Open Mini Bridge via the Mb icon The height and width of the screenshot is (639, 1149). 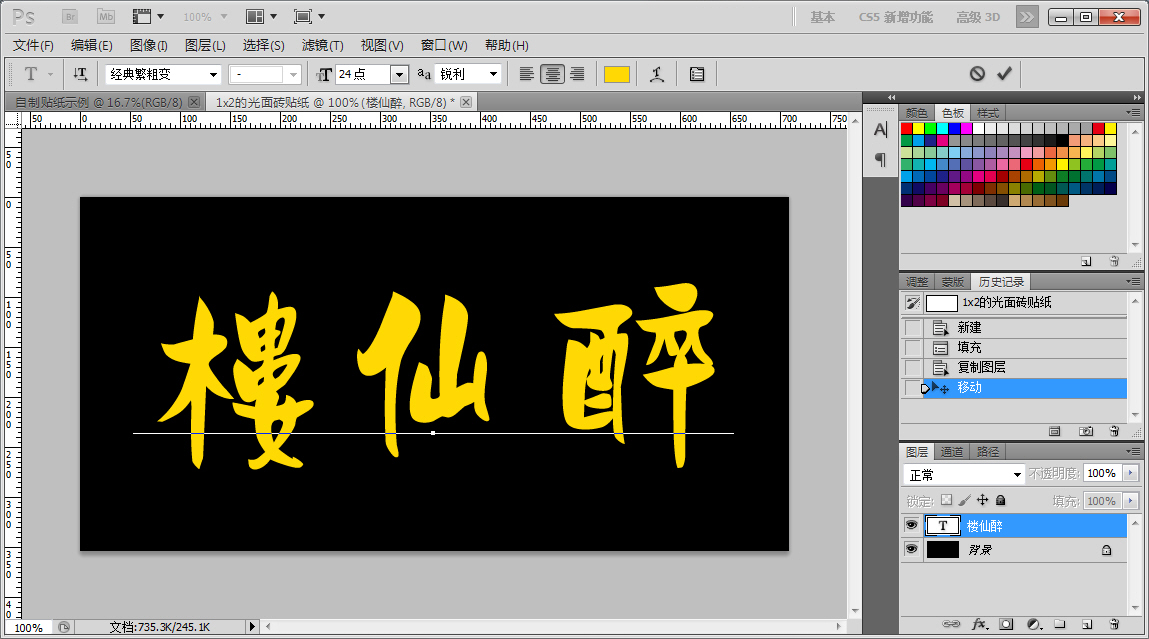pyautogui.click(x=106, y=16)
